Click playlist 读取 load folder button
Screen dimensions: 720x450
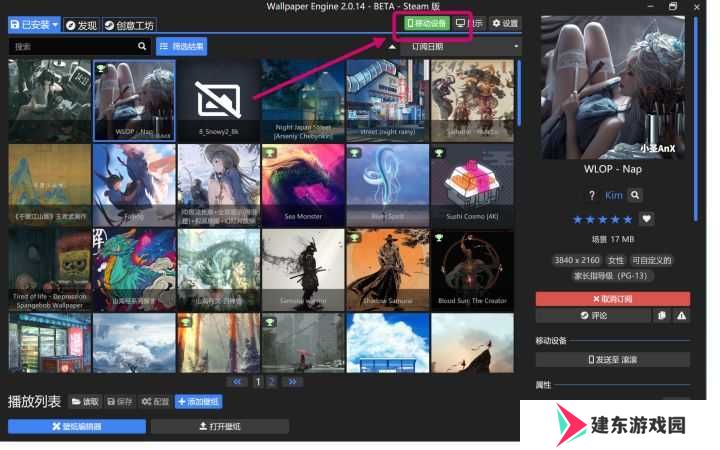pos(85,402)
